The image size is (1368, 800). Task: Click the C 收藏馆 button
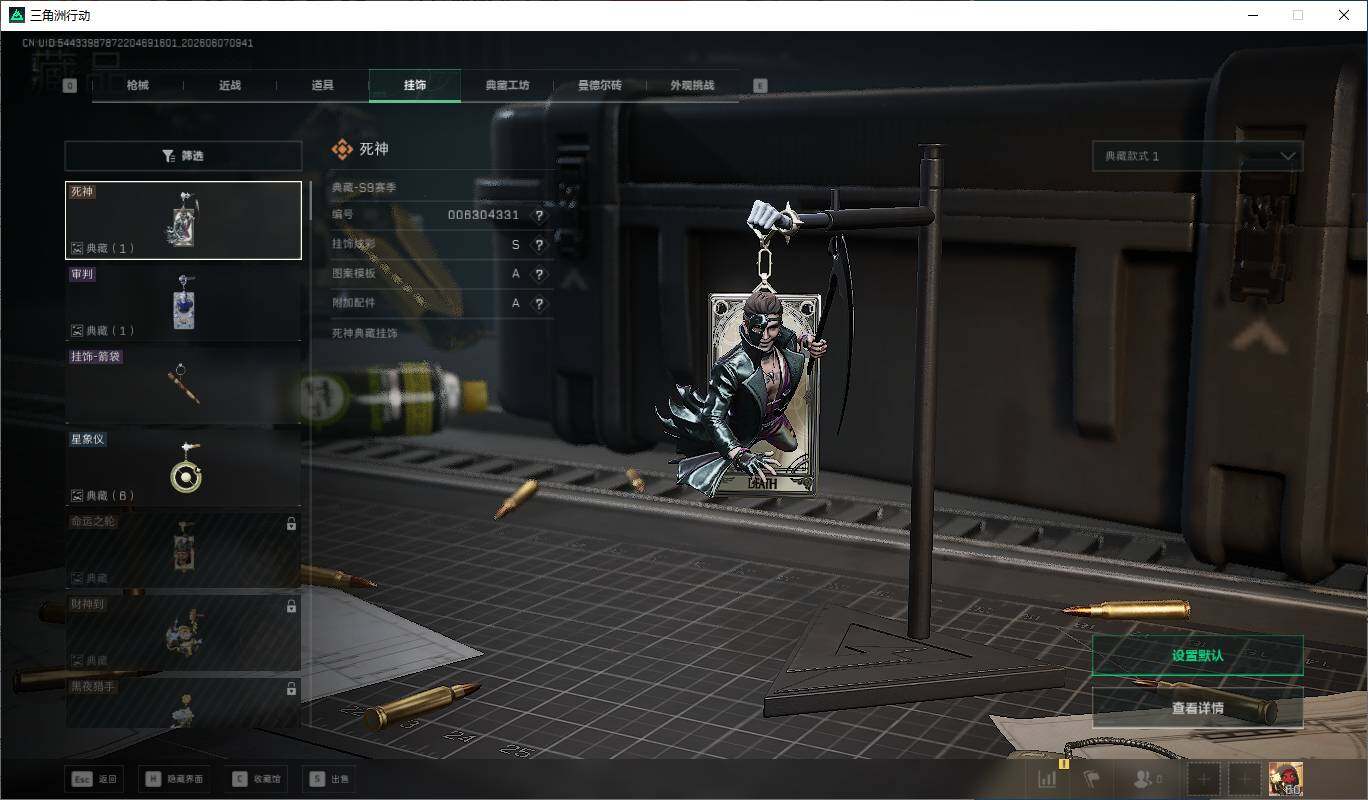pyautogui.click(x=257, y=779)
